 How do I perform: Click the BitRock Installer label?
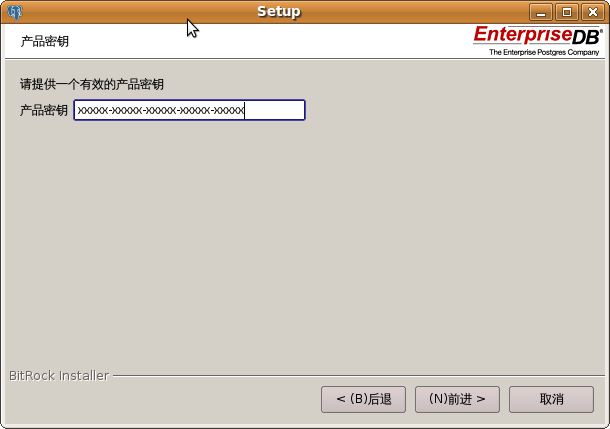click(x=59, y=376)
